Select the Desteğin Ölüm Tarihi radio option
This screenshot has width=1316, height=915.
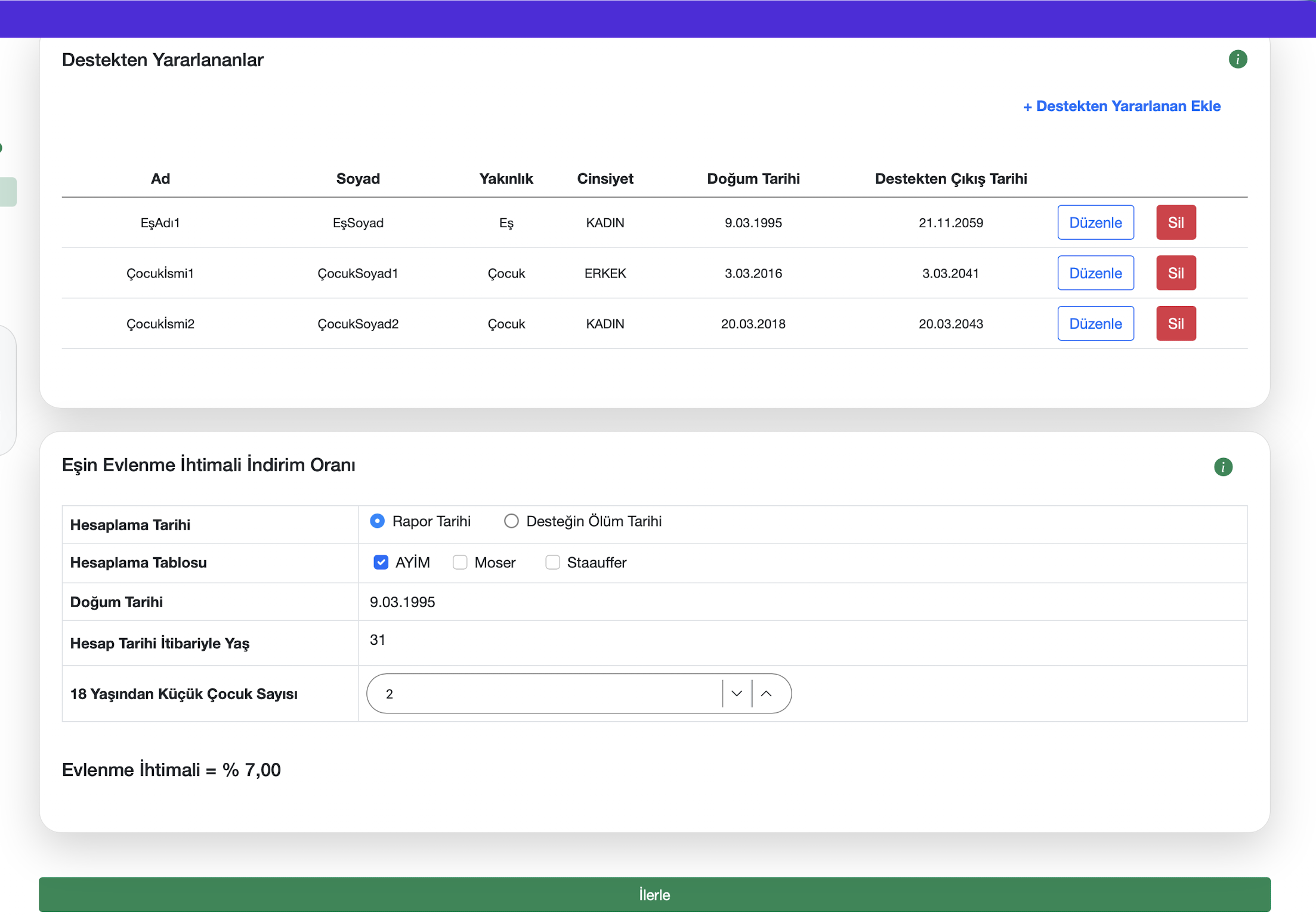pos(511,521)
